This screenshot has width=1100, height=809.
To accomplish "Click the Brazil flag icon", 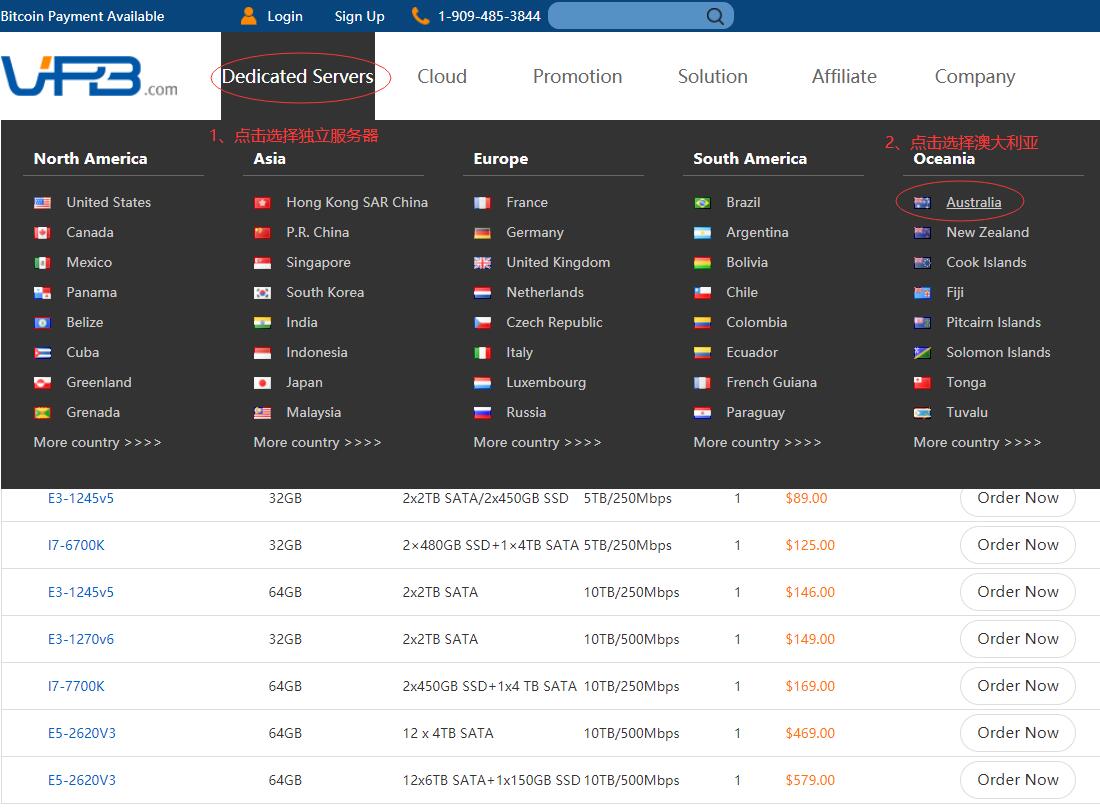I will tap(703, 202).
